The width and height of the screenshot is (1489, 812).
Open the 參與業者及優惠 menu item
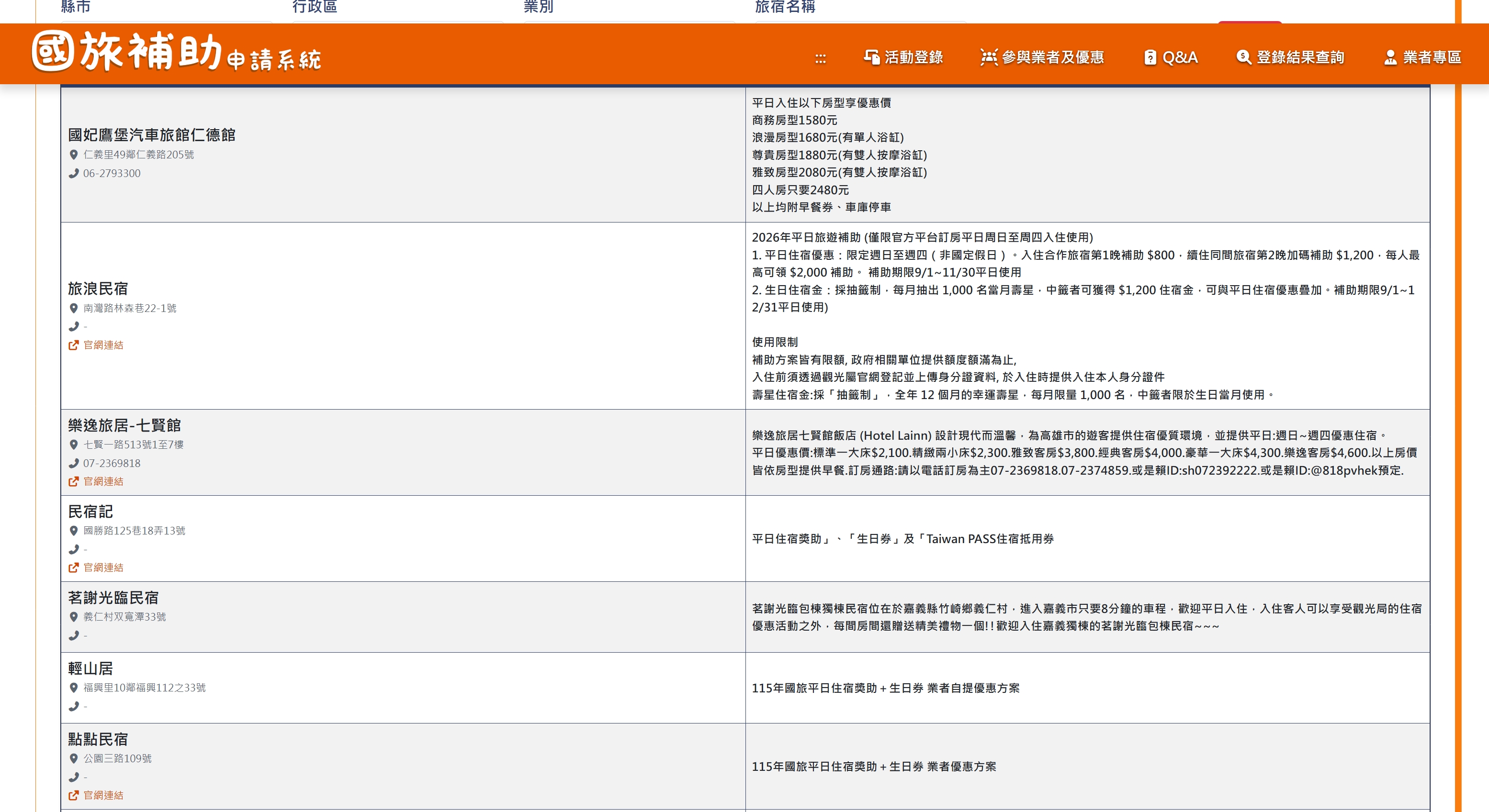1042,57
